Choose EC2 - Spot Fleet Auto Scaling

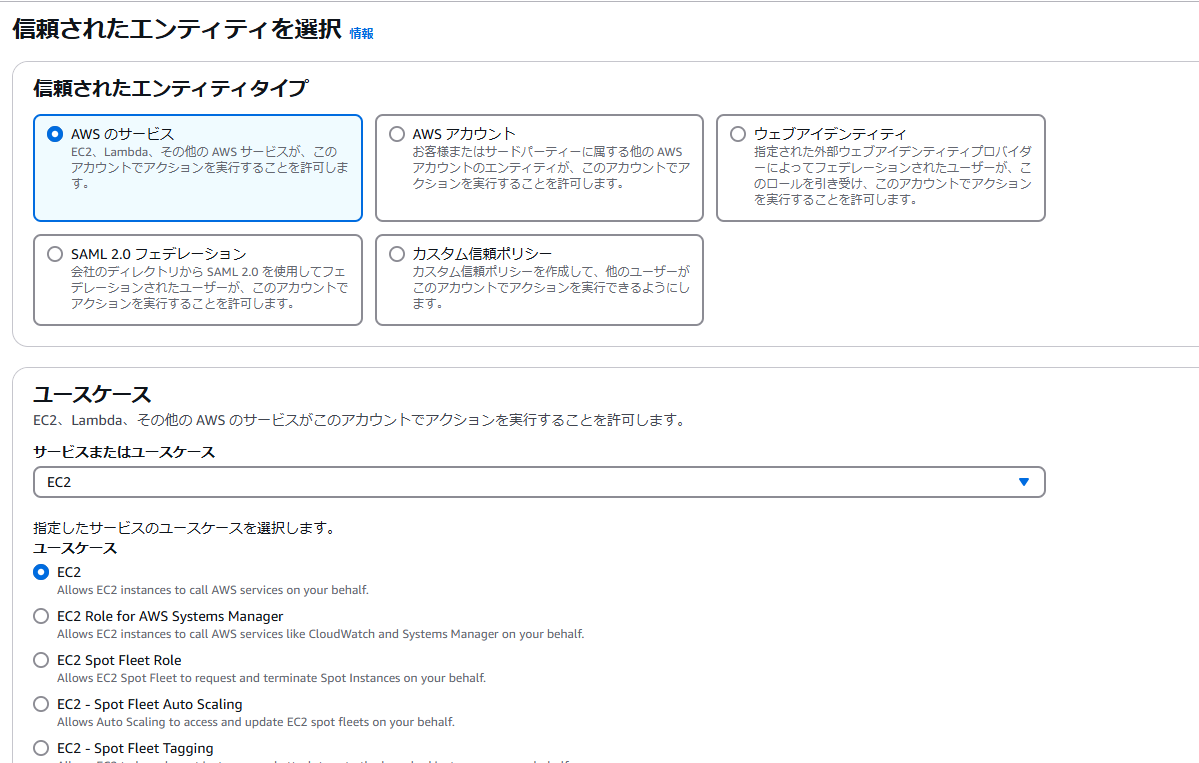pyautogui.click(x=41, y=704)
